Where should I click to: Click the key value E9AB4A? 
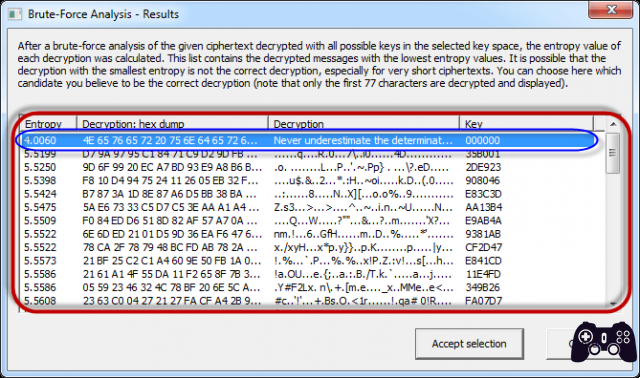483,221
